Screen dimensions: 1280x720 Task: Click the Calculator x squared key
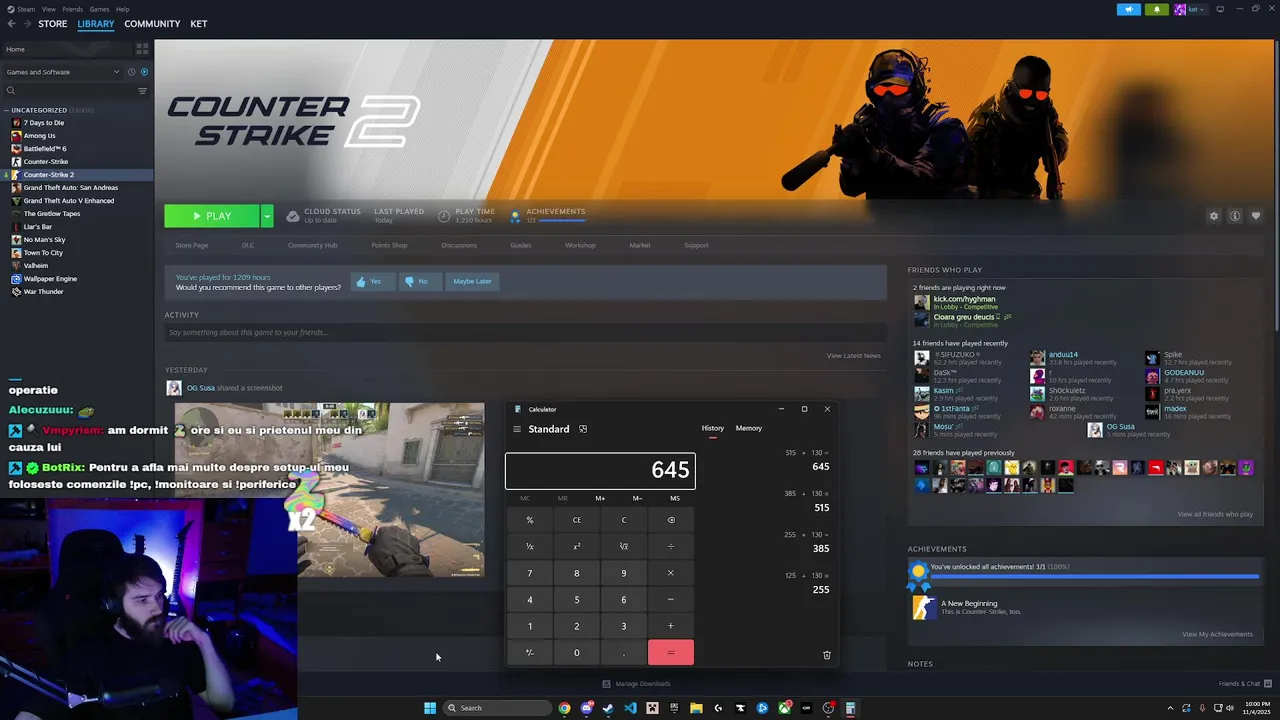577,546
